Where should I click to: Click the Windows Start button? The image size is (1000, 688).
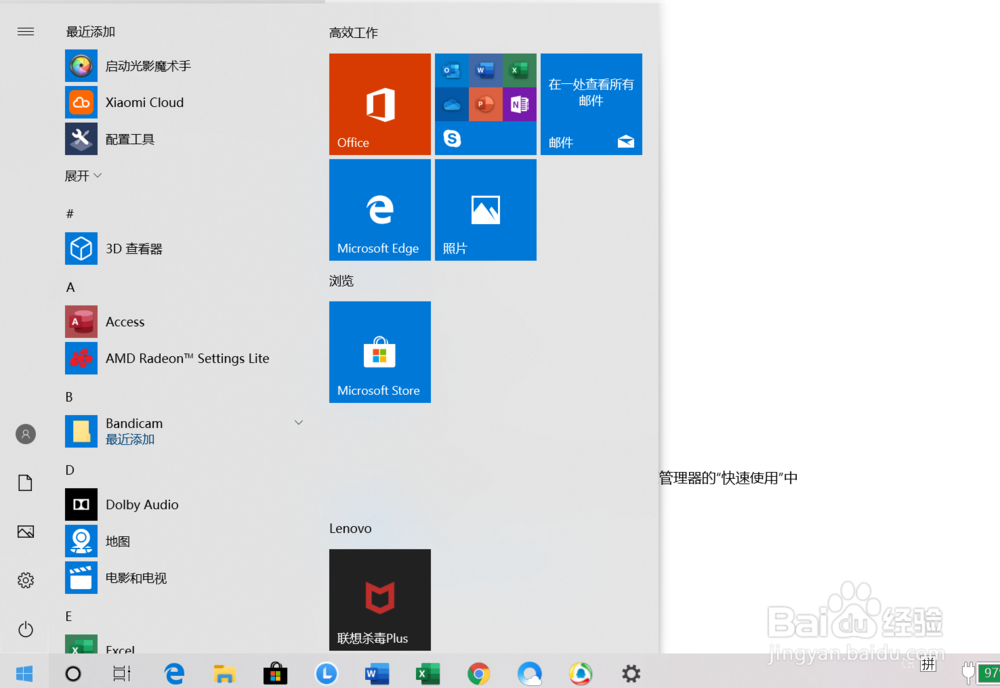24,673
